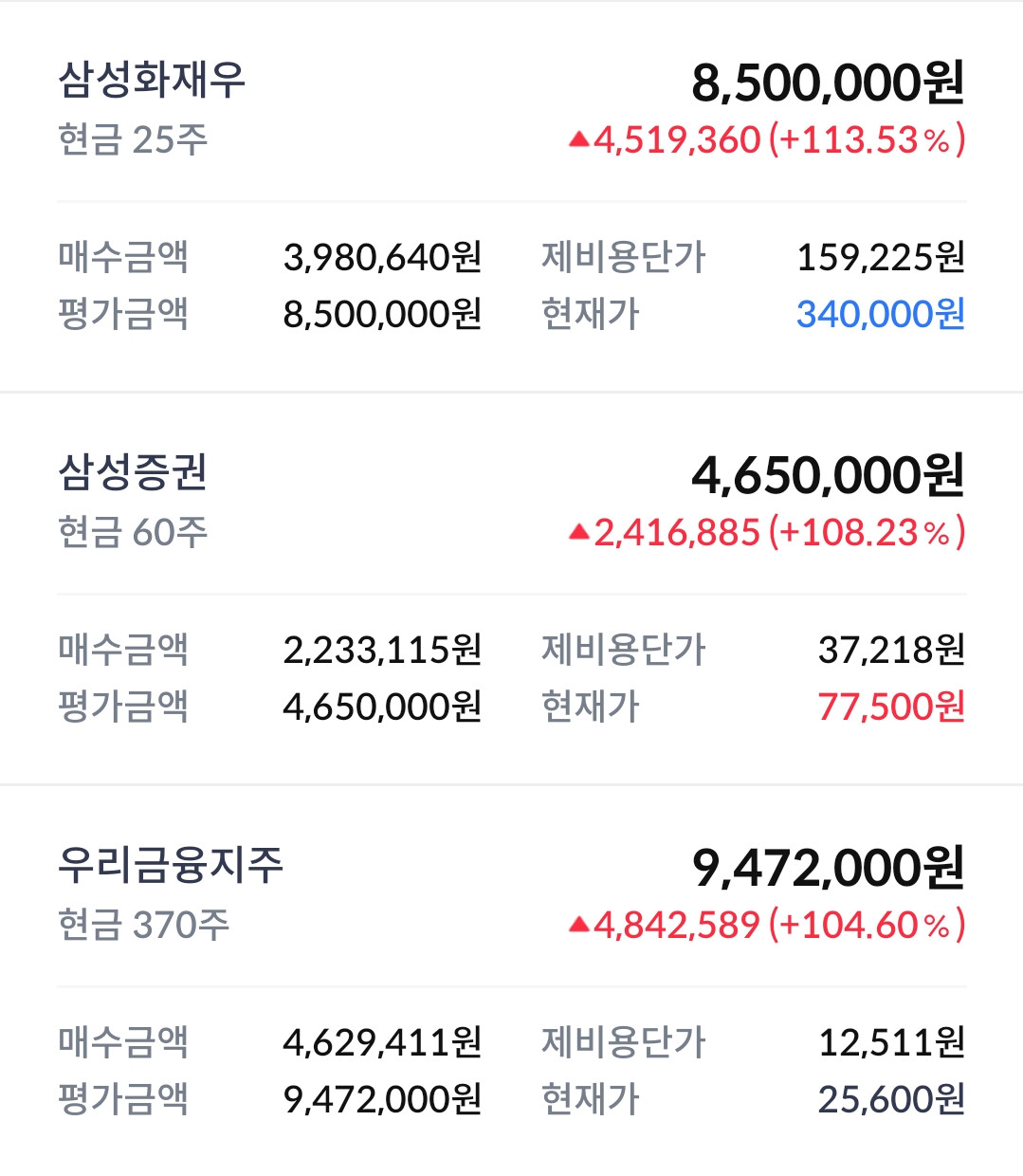Image resolution: width=1023 pixels, height=1176 pixels.
Task: Click the 12,511원 average cost value
Action: pos(891,1042)
